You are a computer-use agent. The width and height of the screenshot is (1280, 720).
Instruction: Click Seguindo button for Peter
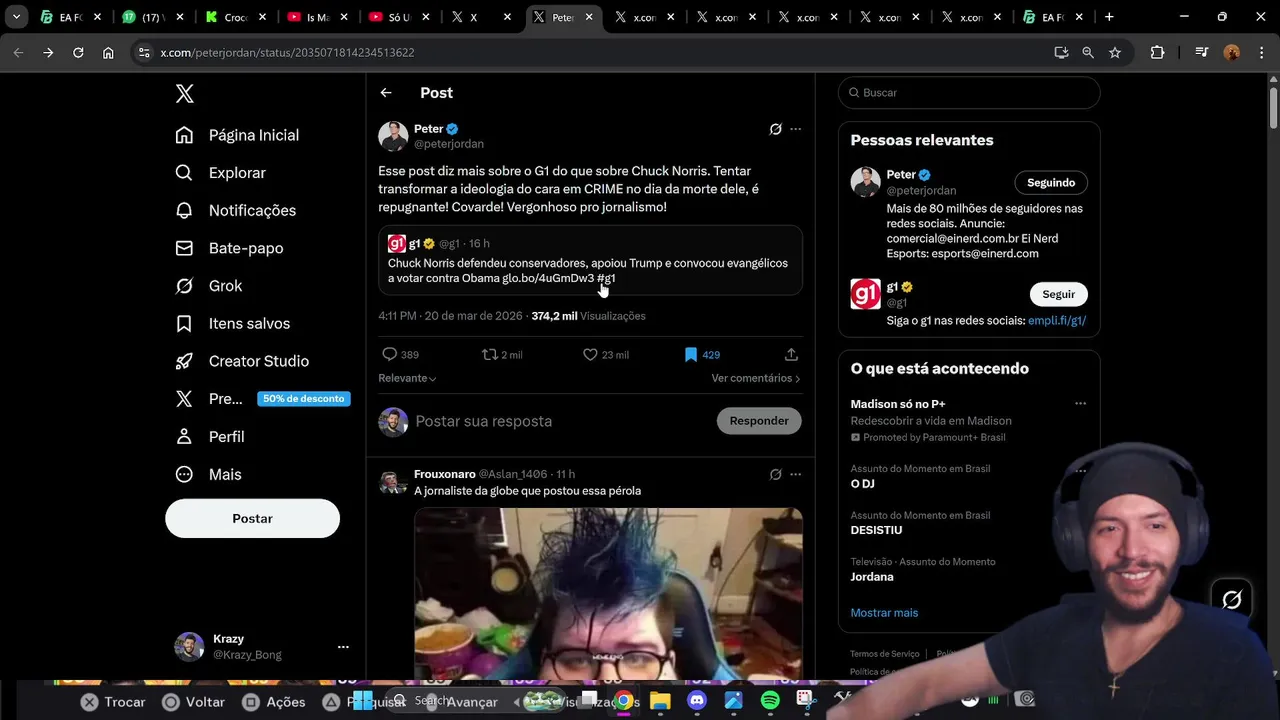click(1050, 183)
